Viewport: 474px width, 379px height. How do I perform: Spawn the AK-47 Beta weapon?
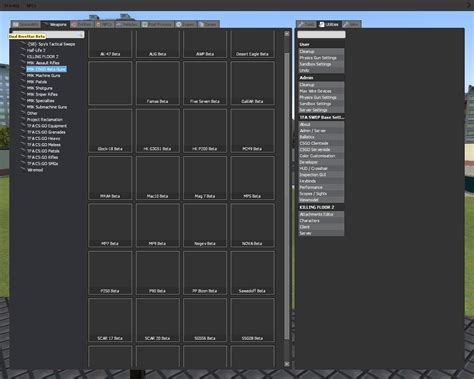(110, 44)
